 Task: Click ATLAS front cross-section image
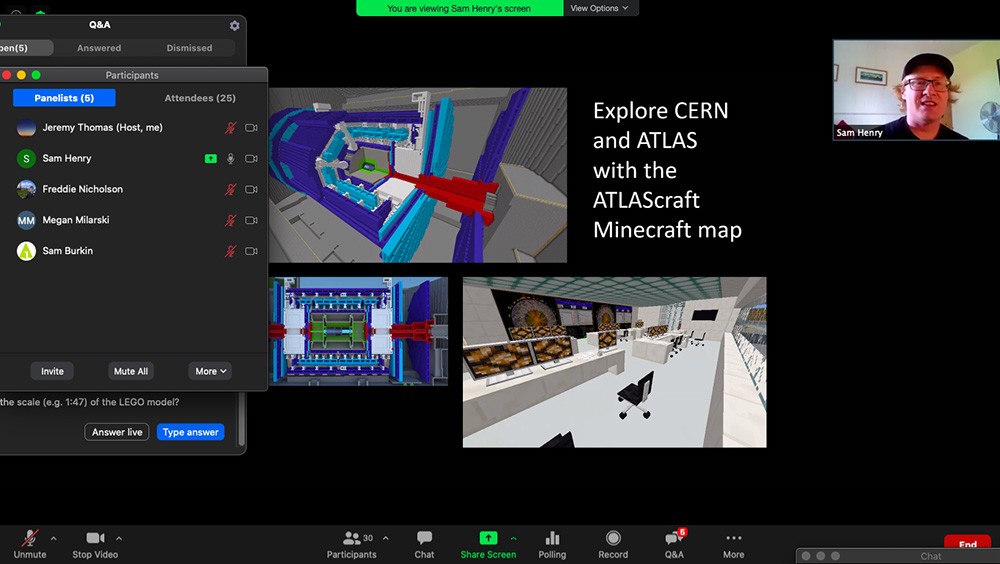358,330
